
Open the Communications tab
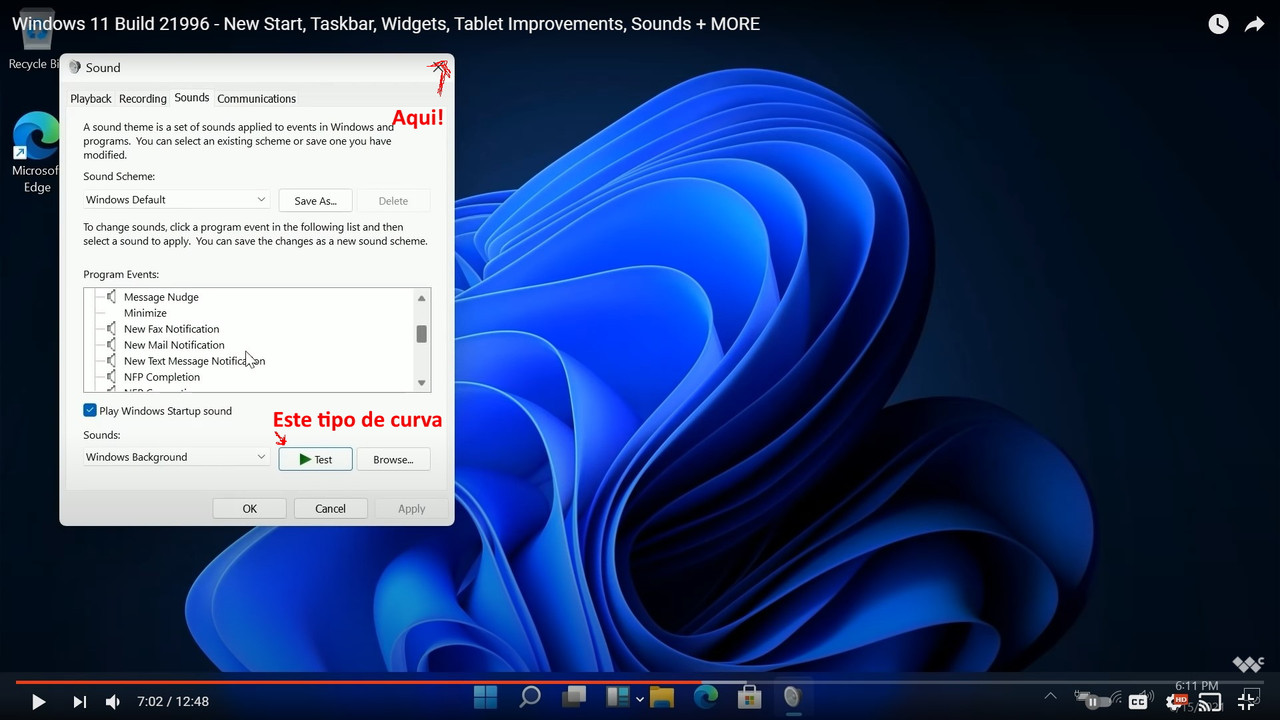[256, 99]
